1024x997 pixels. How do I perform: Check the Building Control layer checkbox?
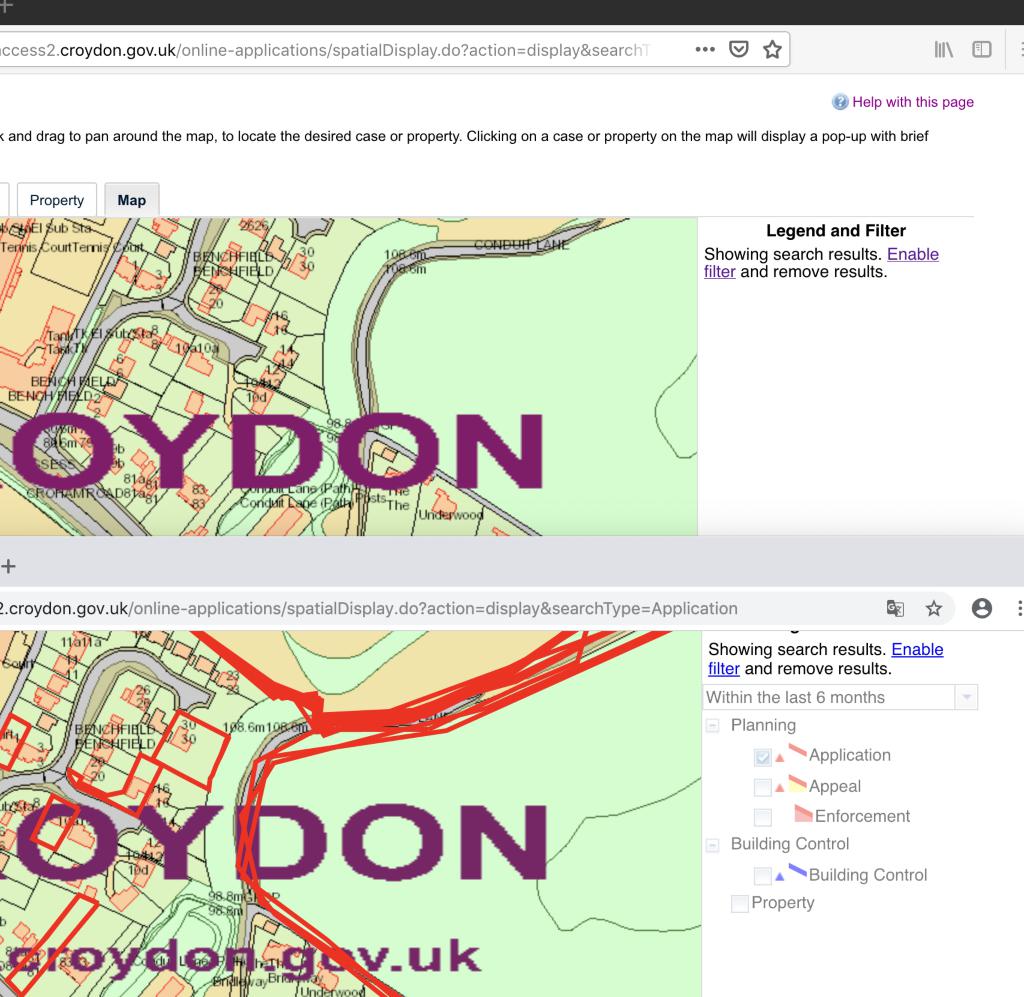(x=762, y=876)
